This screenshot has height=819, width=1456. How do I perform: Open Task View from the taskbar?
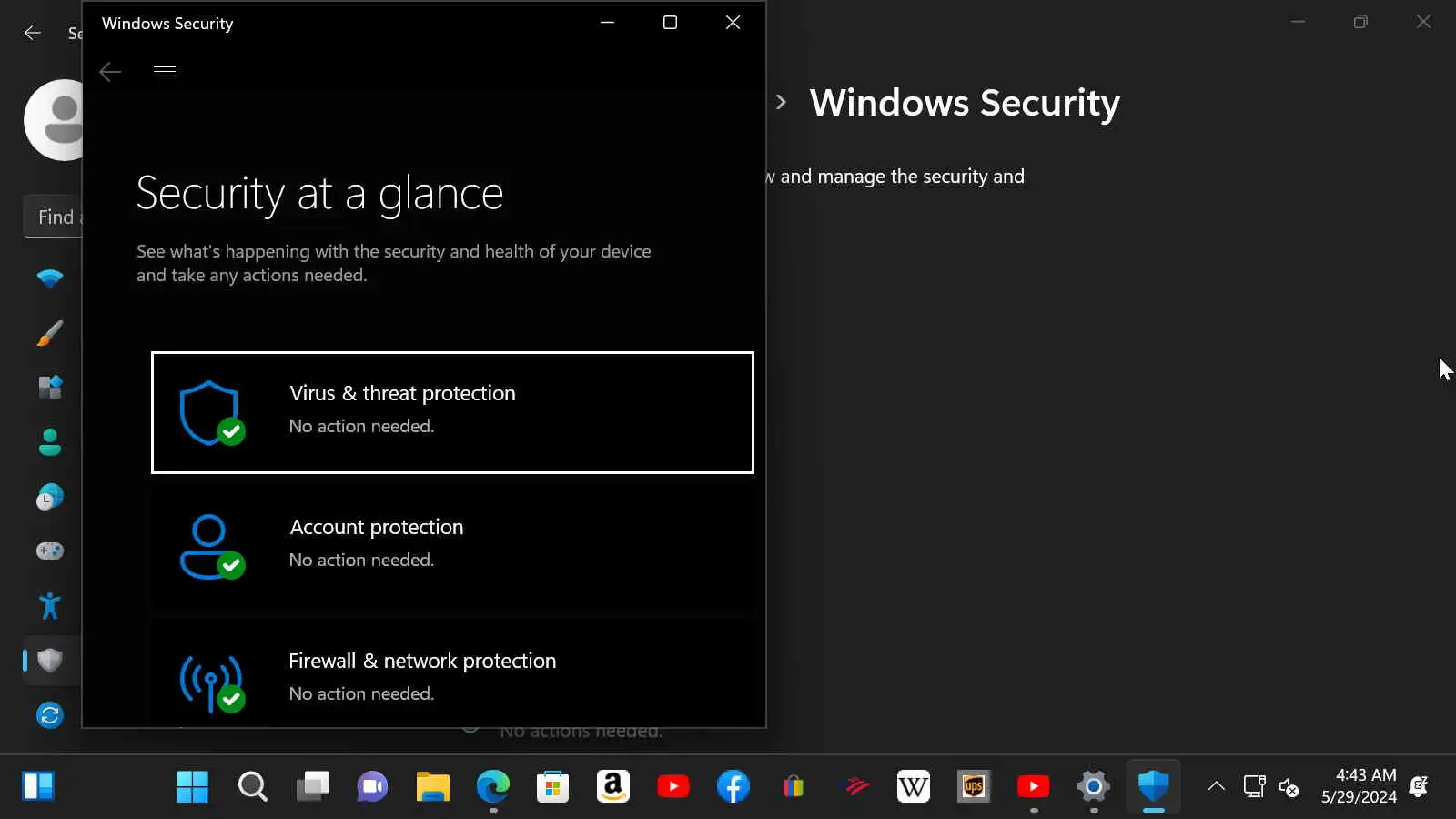click(x=312, y=786)
